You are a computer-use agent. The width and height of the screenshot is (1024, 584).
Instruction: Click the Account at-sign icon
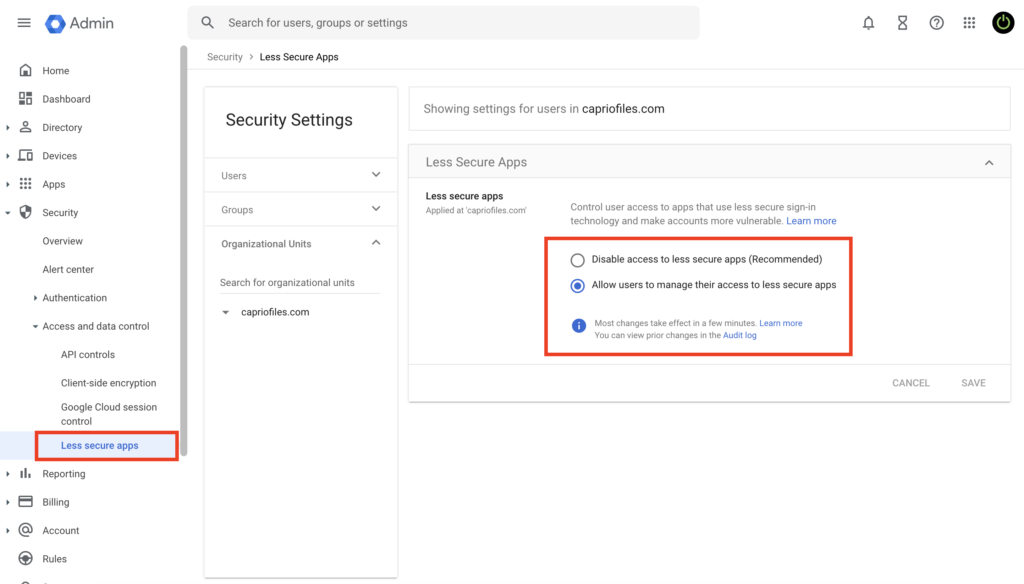click(25, 530)
